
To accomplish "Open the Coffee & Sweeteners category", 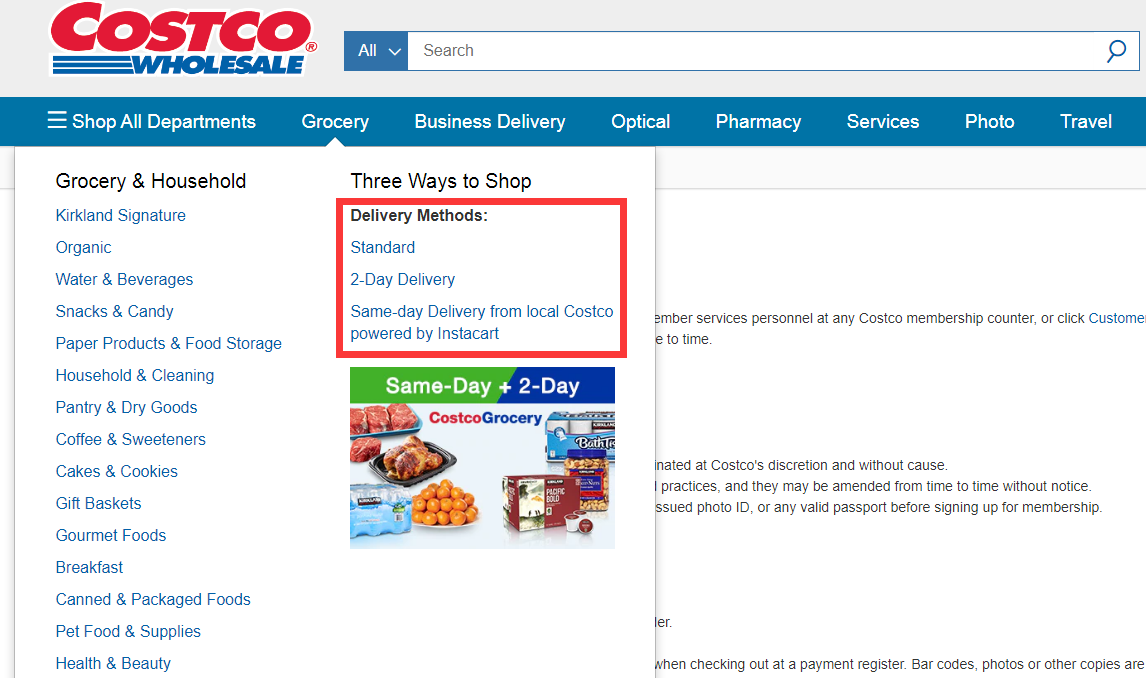I will [131, 439].
